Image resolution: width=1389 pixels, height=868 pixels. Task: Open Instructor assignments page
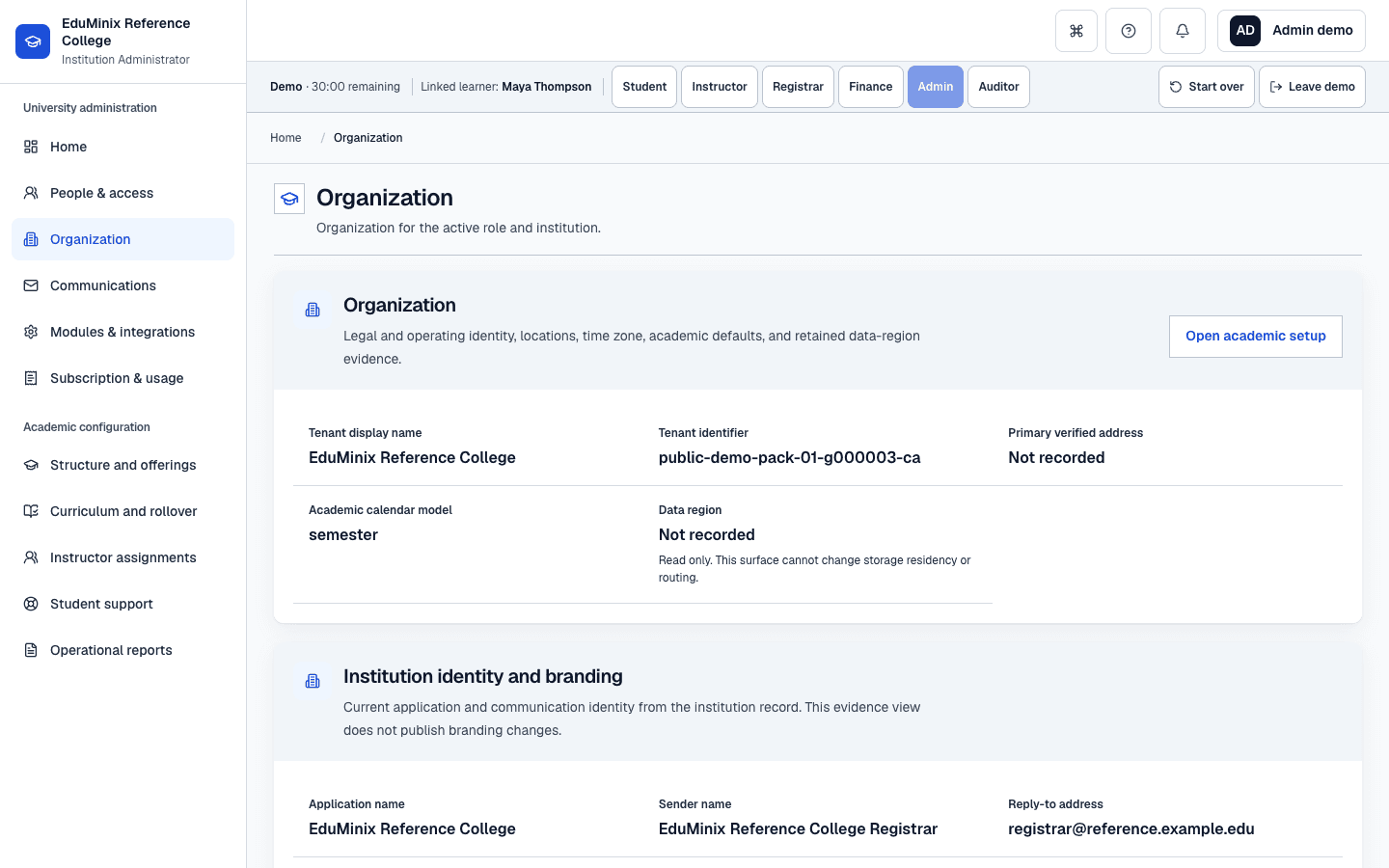123,557
